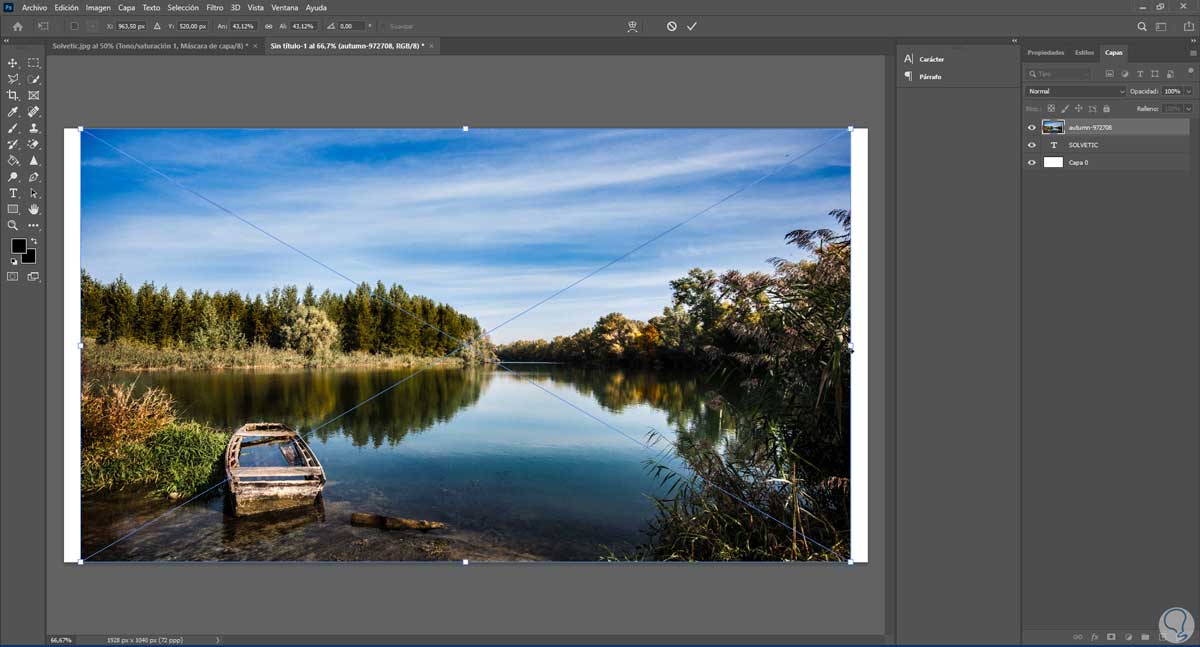Click the swap foreground/background colors arrow

33,240
